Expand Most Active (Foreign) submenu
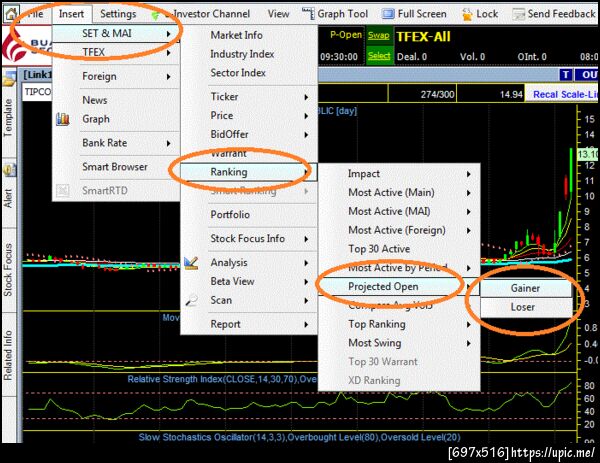 399,230
